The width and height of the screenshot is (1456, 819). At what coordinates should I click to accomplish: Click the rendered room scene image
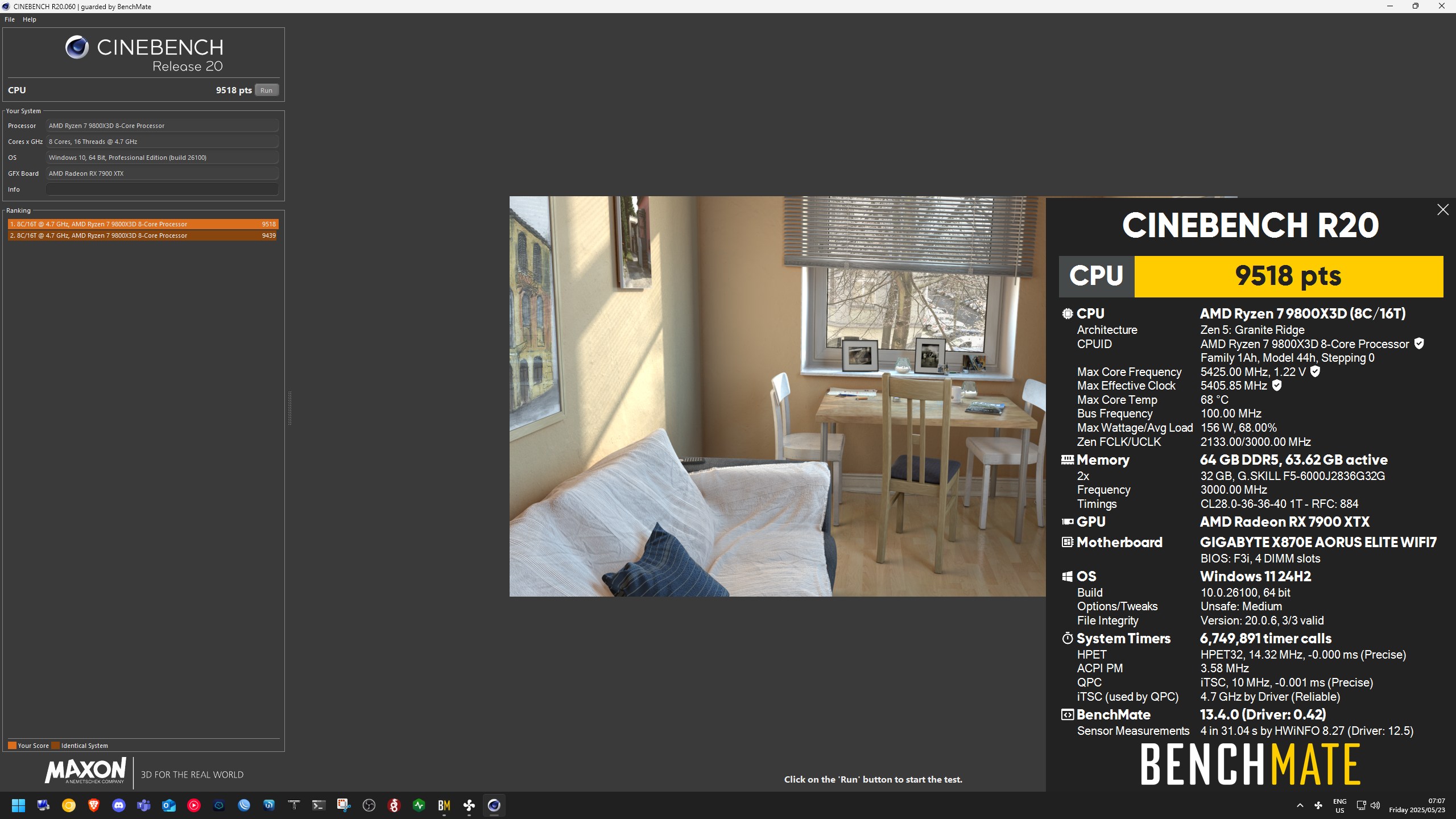777,396
